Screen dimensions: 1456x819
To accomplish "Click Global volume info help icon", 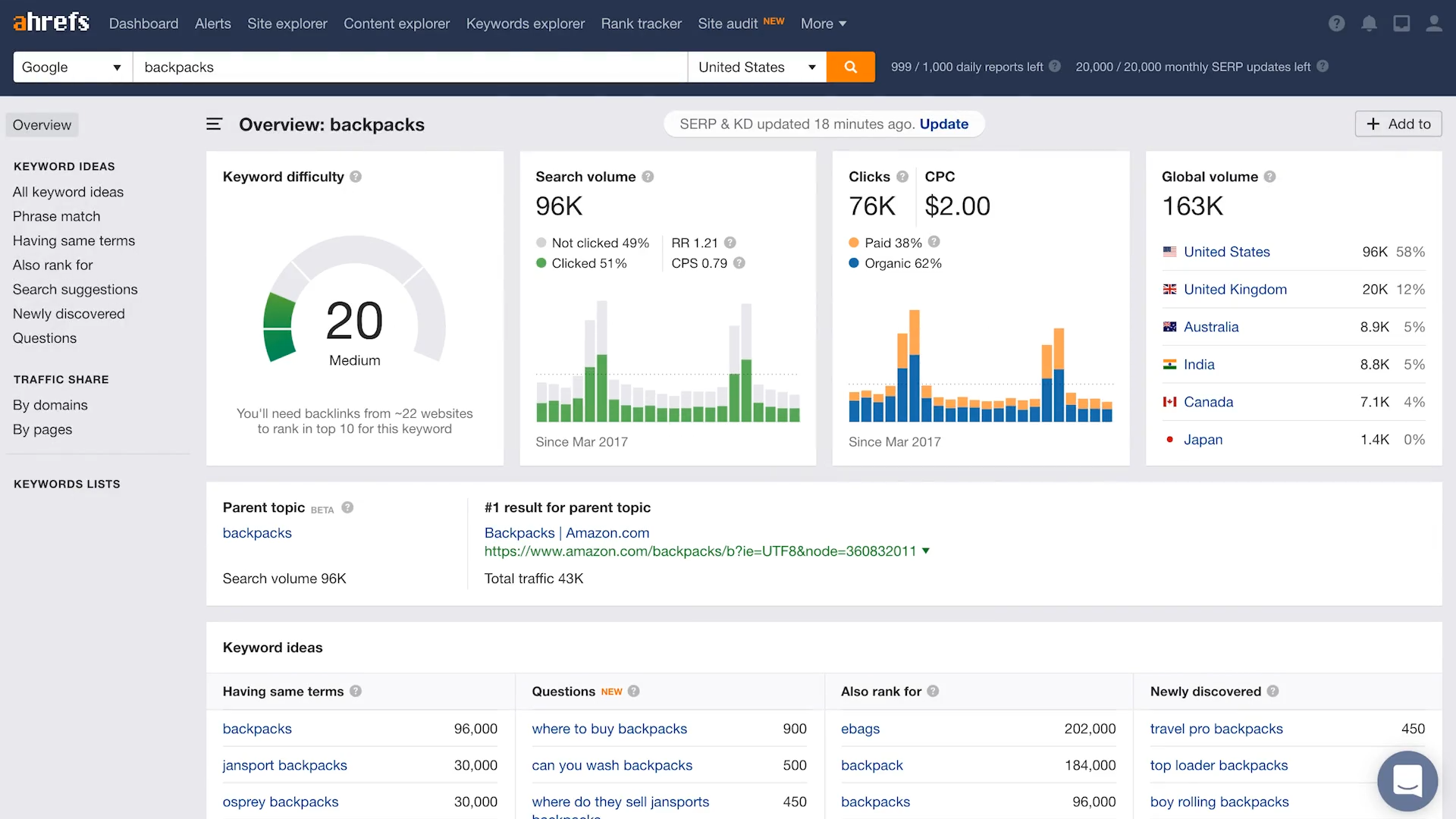I will [x=1269, y=177].
